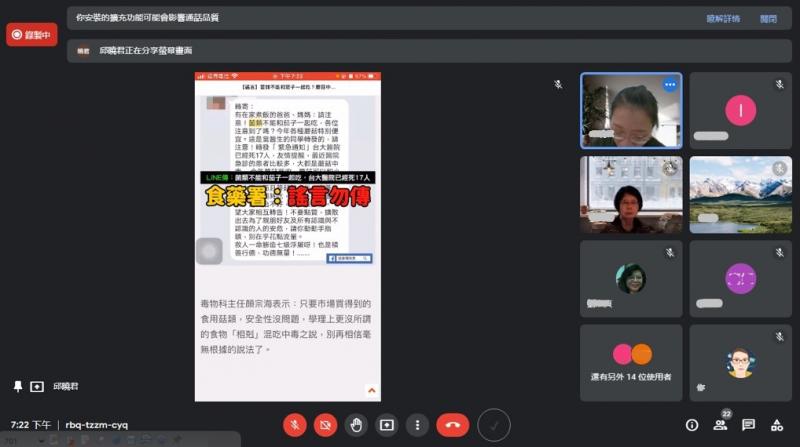The image size is (800, 447).
Task: Open the chat messages panel
Action: [x=748, y=425]
